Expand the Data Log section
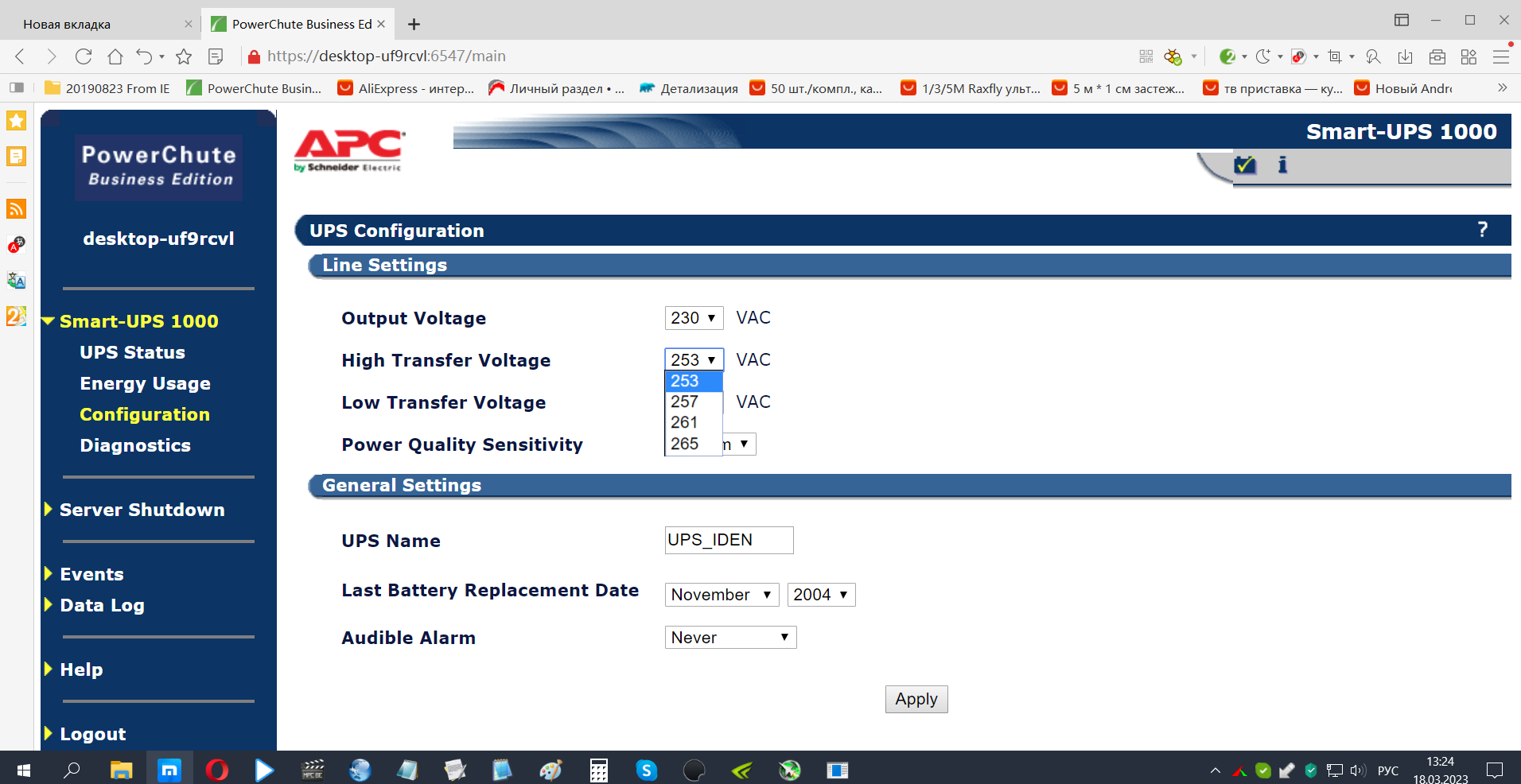The width and height of the screenshot is (1521, 784). tap(49, 605)
